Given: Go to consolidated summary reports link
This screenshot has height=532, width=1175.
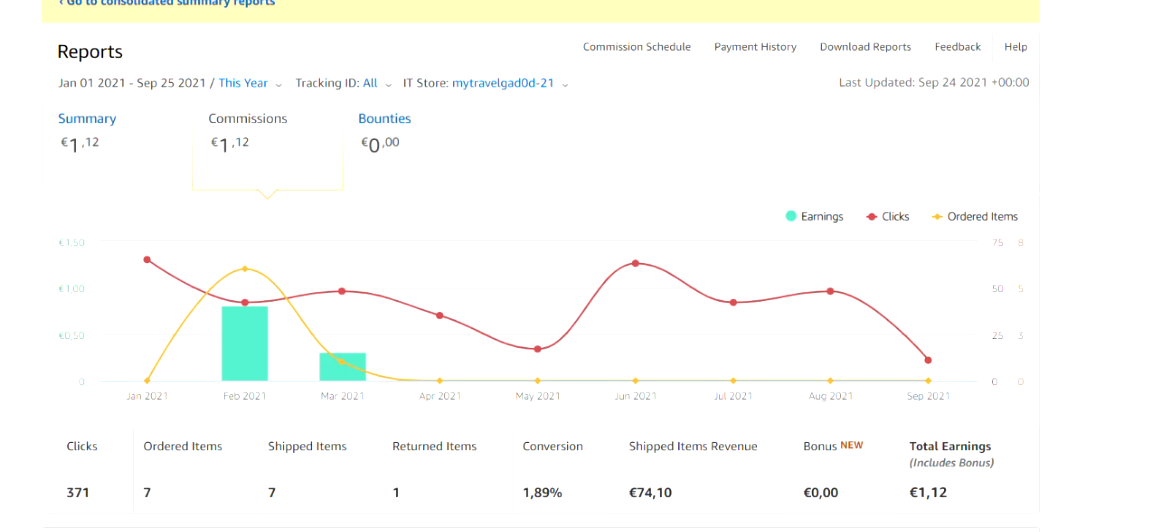Looking at the screenshot, I should [x=166, y=3].
